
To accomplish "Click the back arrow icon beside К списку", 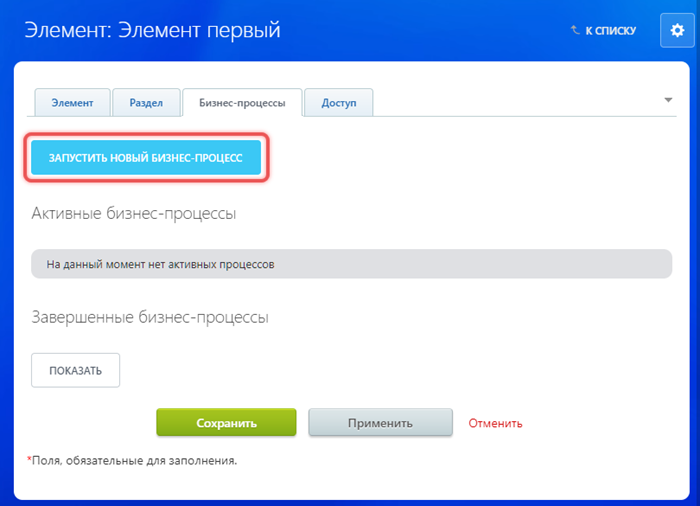I will pos(575,31).
